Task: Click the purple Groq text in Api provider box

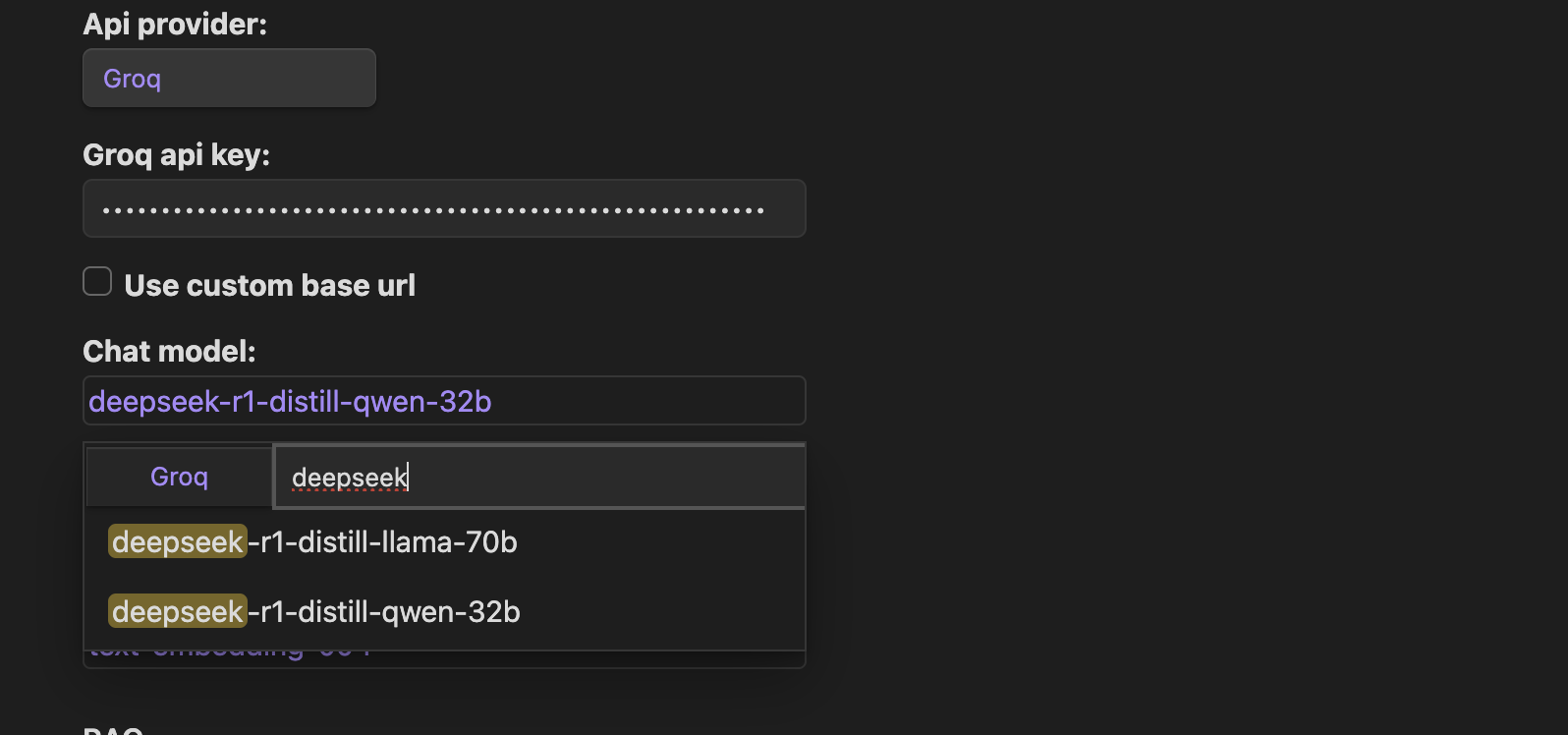Action: coord(132,79)
